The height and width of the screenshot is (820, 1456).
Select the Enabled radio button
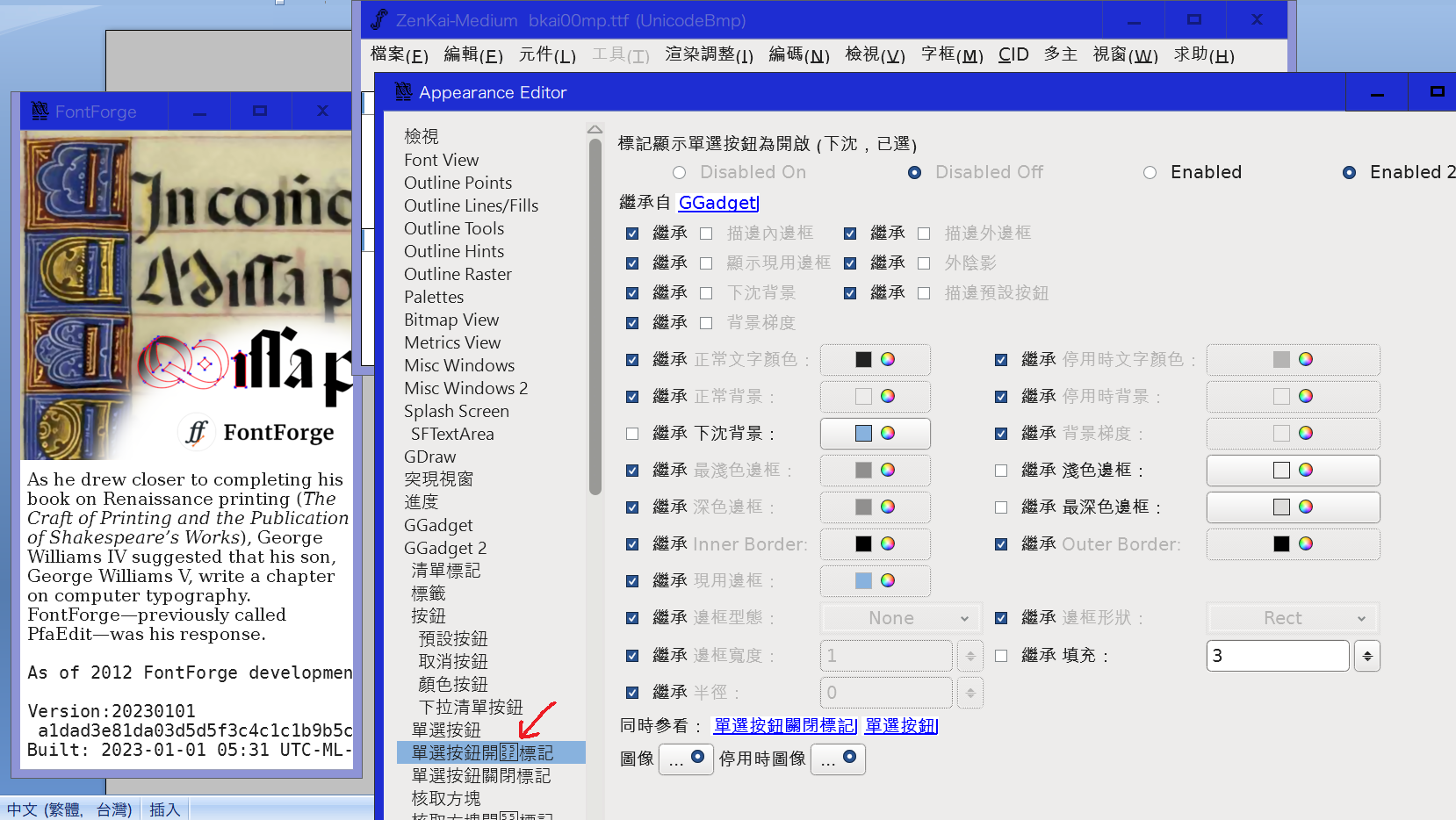(1150, 172)
